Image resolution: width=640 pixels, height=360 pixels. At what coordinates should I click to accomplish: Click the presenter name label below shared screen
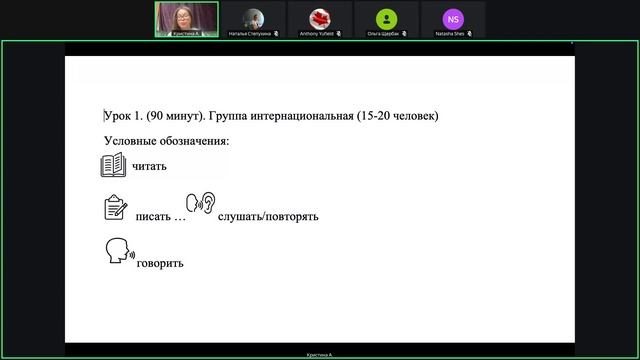click(320, 355)
